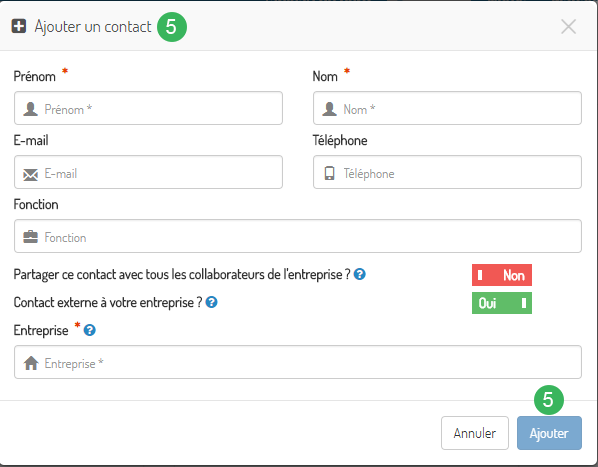598x467 pixels.
Task: Click the plus icon beside Ajouter un contact
Action: coord(19,27)
